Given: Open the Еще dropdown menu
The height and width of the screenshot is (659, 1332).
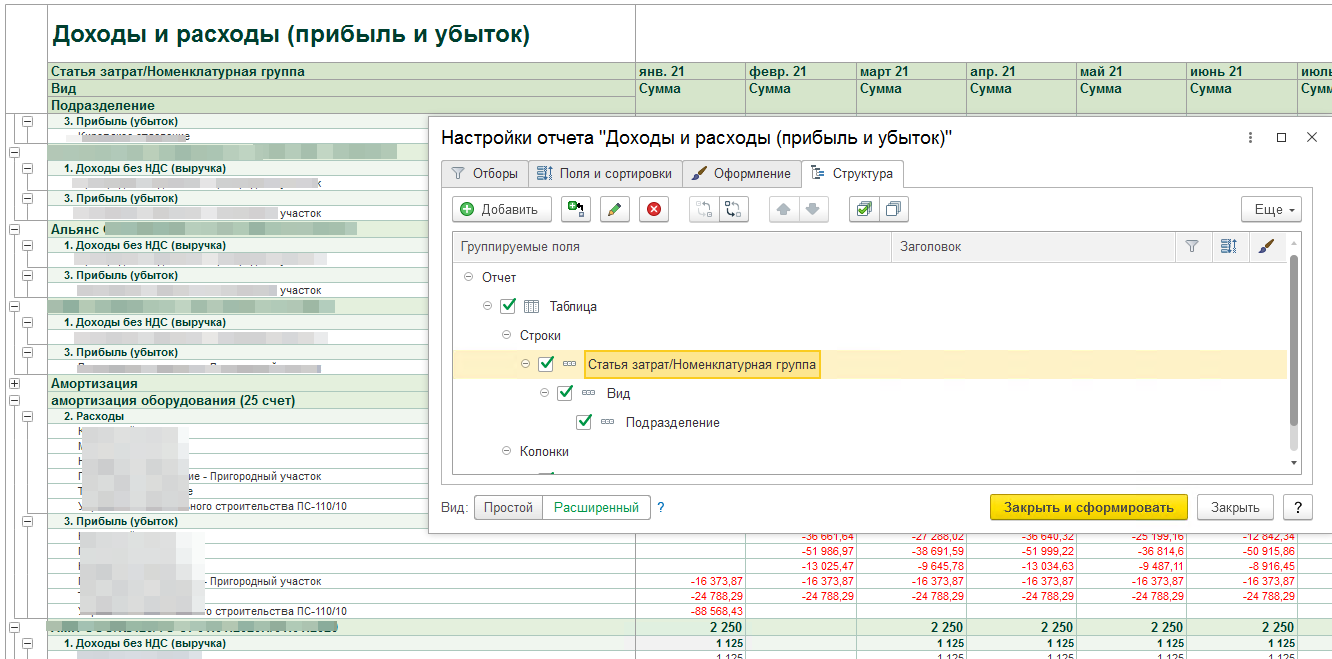Looking at the screenshot, I should pyautogui.click(x=1271, y=209).
